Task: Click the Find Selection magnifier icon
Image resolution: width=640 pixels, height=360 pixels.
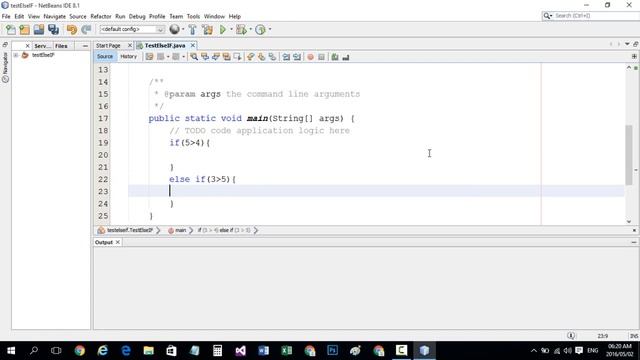Action: [194, 57]
